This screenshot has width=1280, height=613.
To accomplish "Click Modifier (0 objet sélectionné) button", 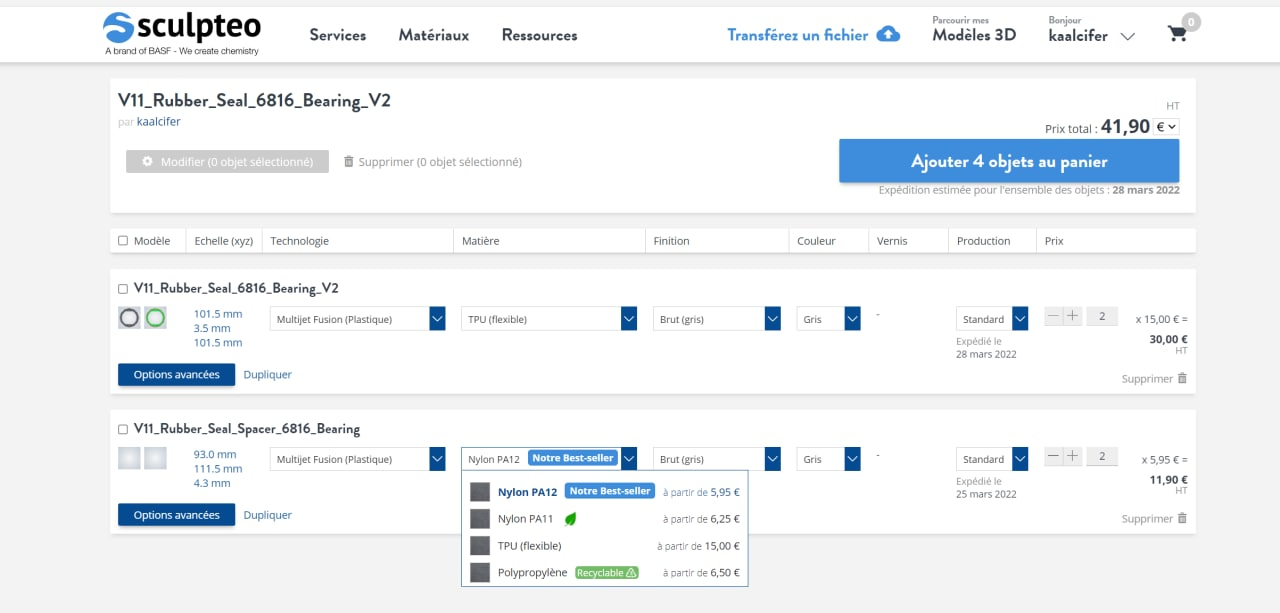I will click(227, 161).
